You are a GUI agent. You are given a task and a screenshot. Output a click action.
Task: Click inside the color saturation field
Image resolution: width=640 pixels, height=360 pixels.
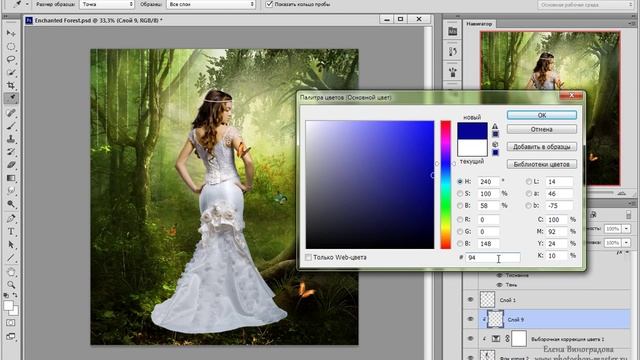click(370, 184)
